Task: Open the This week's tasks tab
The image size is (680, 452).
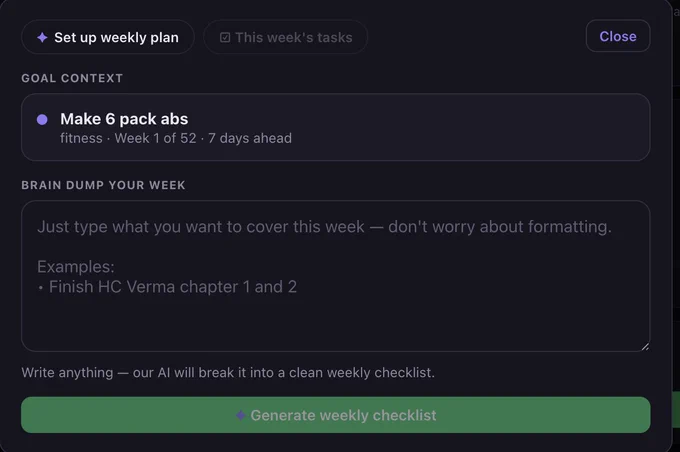Action: (x=286, y=37)
